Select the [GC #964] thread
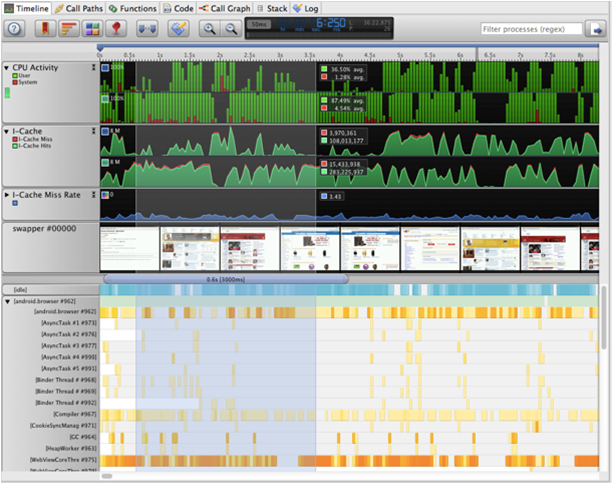The width and height of the screenshot is (613, 484). [83, 437]
